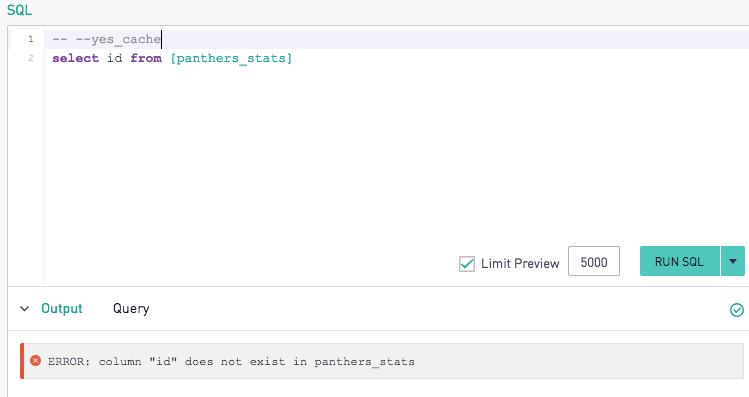
Task: Click line number 2 in the gutter
Action: click(x=31, y=58)
